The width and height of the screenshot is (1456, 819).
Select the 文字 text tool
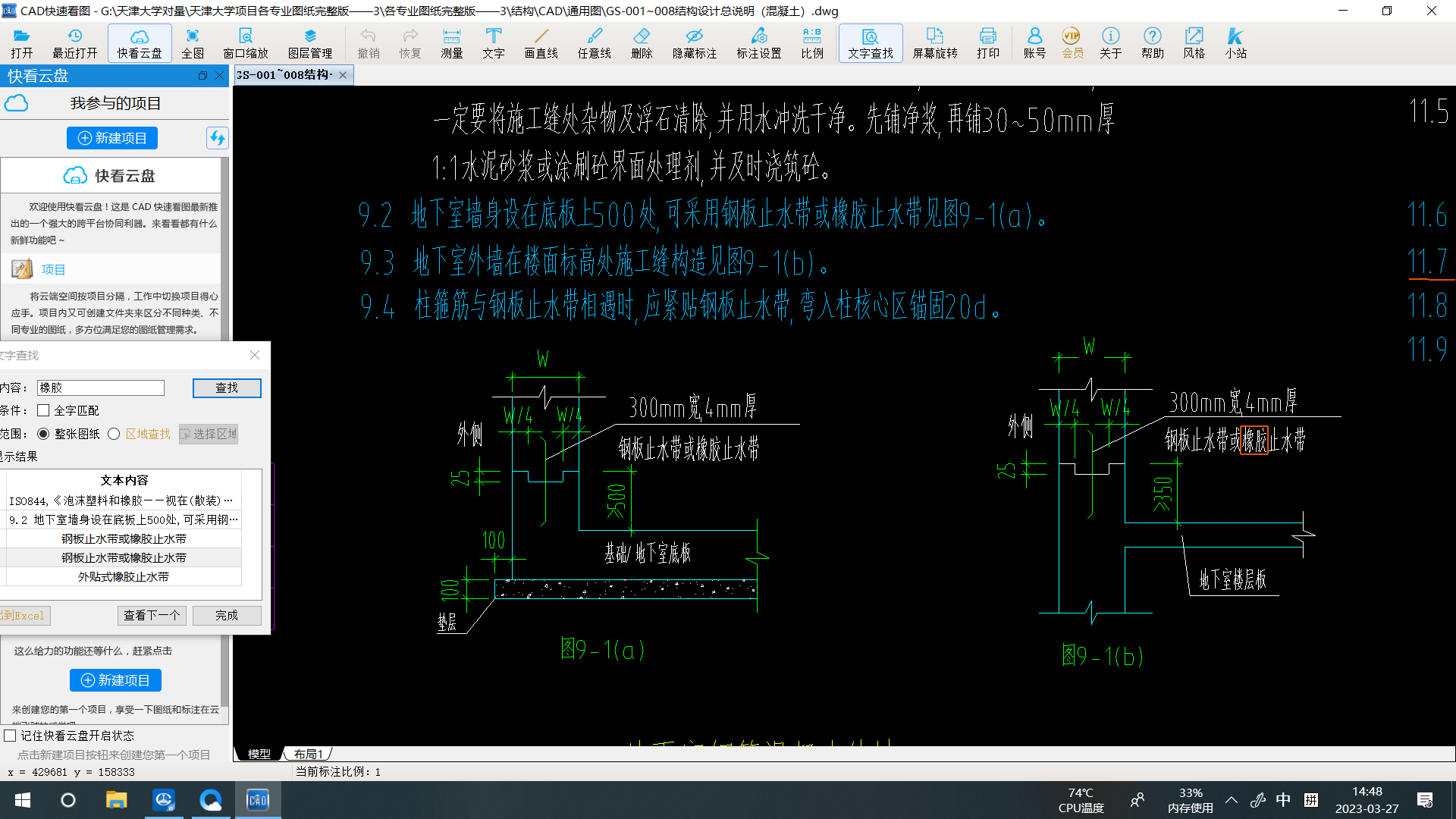coord(494,43)
